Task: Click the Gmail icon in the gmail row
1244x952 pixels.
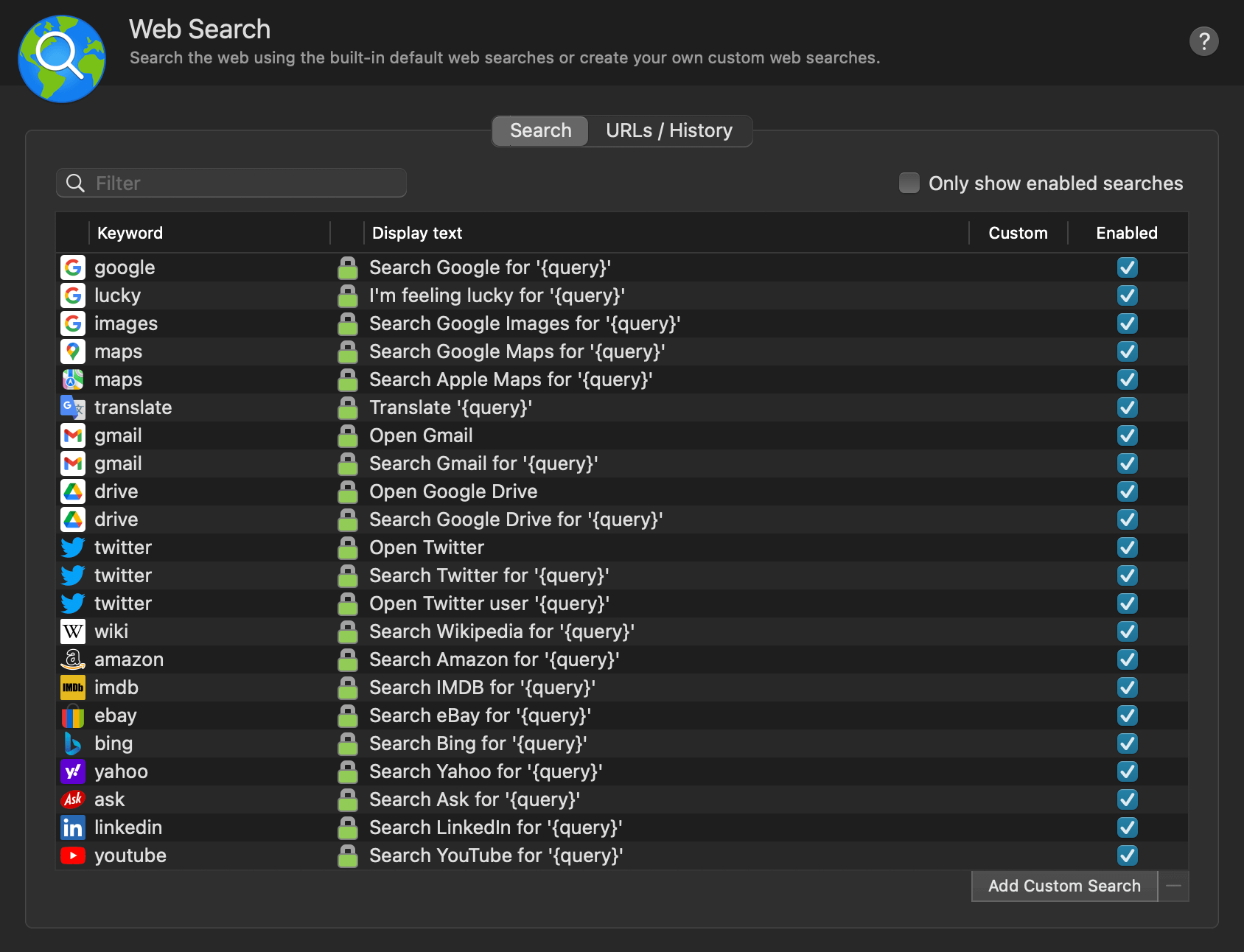Action: pyautogui.click(x=72, y=435)
